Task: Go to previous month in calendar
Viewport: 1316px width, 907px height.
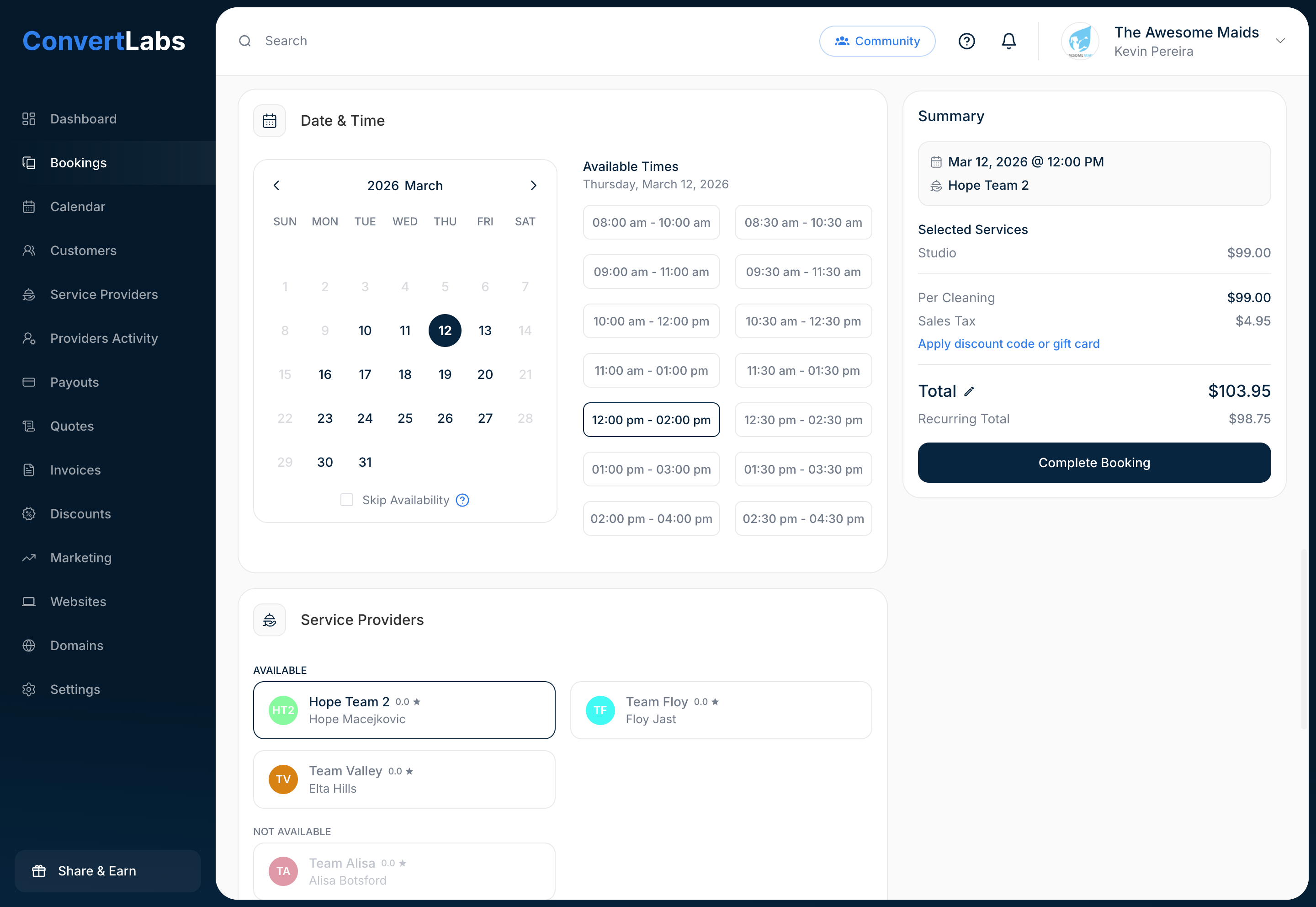Action: pyautogui.click(x=276, y=186)
